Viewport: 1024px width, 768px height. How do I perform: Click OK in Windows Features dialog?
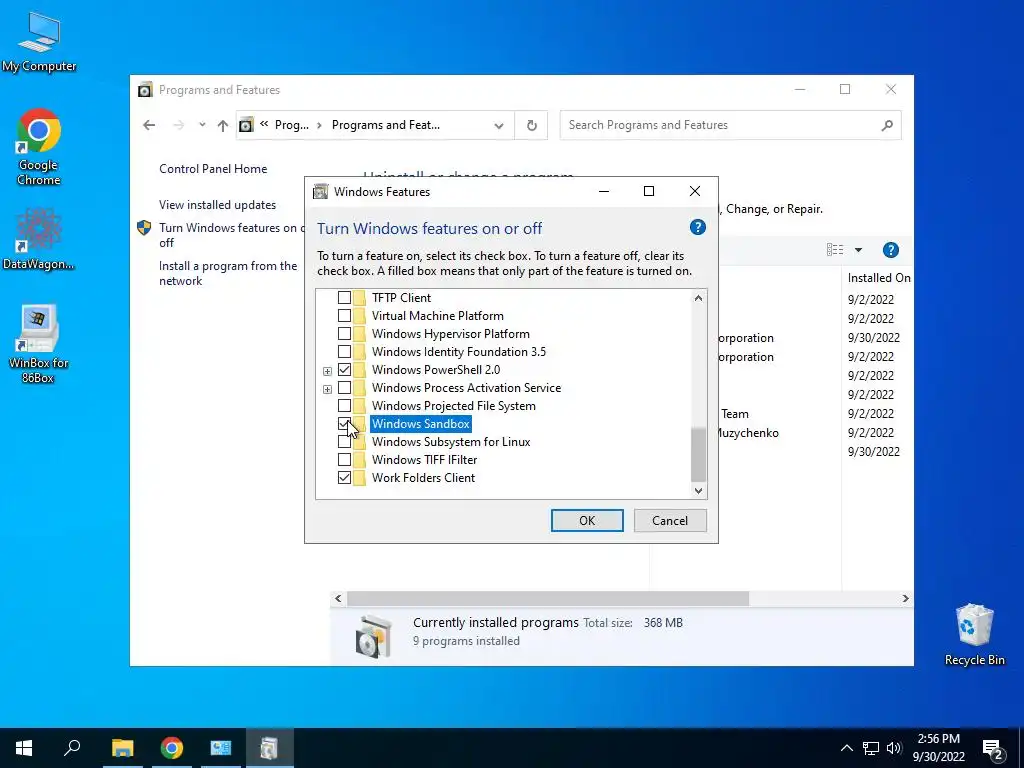[x=586, y=520]
